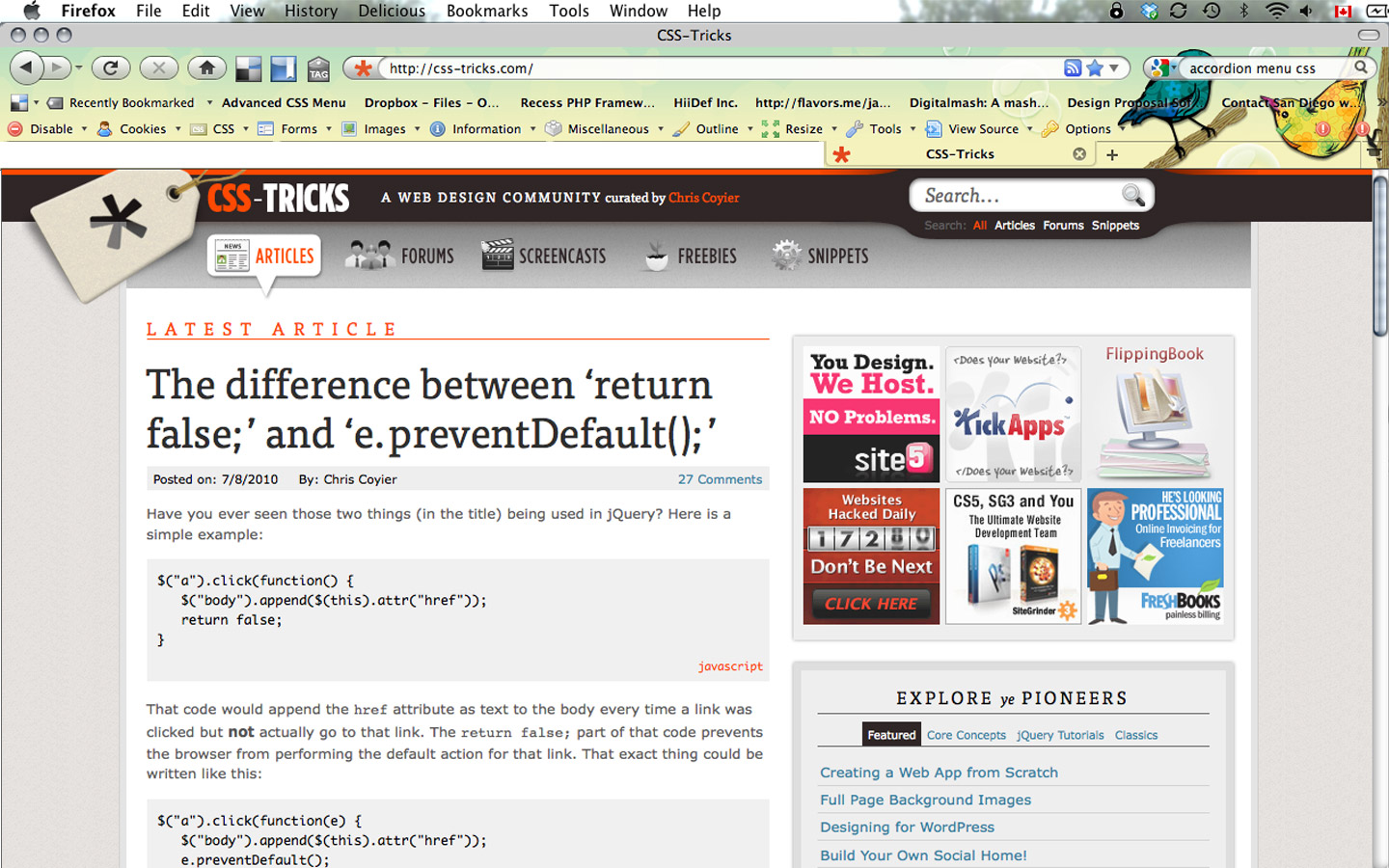This screenshot has width=1389, height=868.
Task: Click the volume icon in the menu bar
Action: [1306, 11]
